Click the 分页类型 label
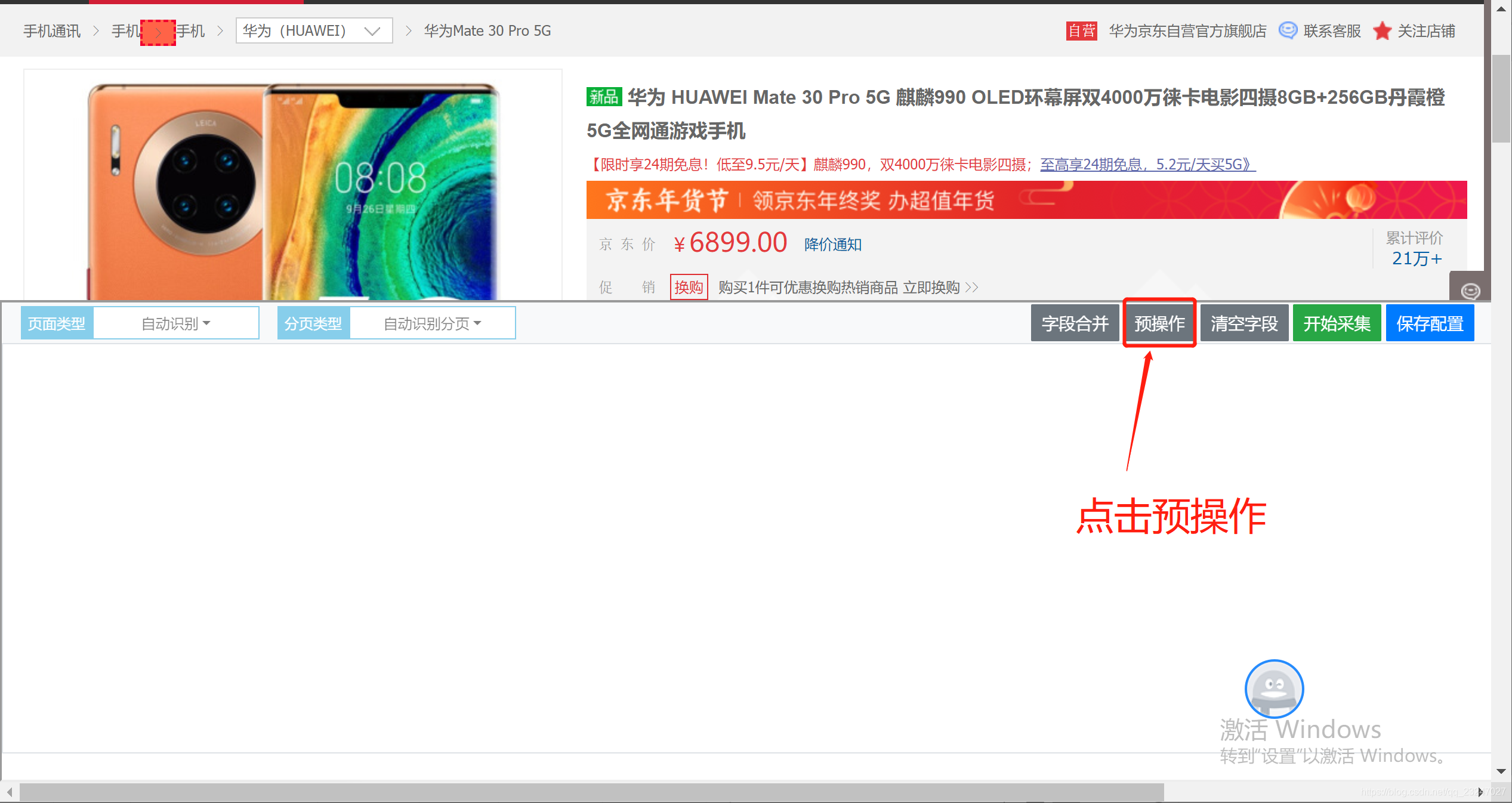 point(313,323)
